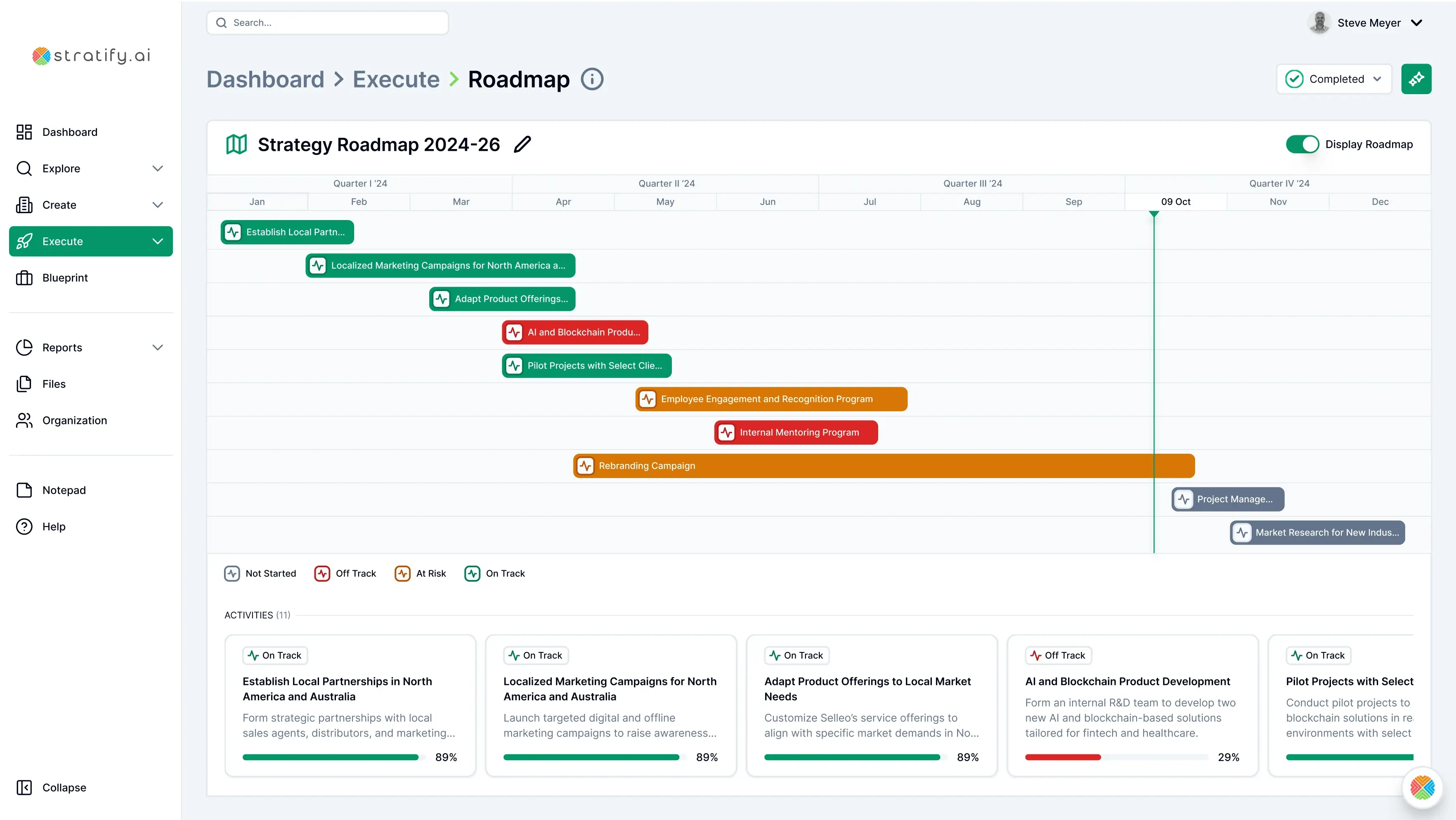Go to Files in sidebar
1456x820 pixels.
tap(54, 384)
